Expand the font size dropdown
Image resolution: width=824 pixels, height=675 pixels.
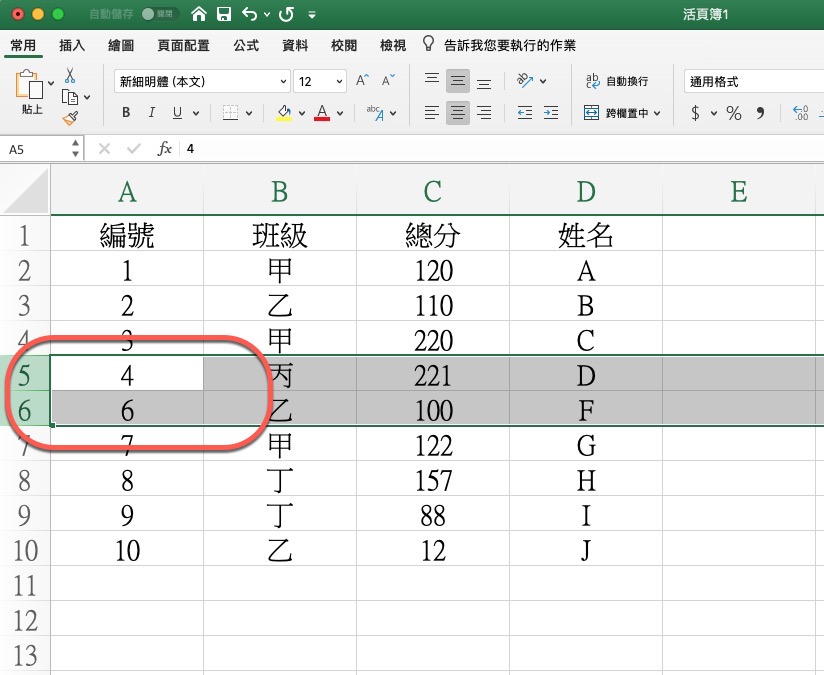339,81
